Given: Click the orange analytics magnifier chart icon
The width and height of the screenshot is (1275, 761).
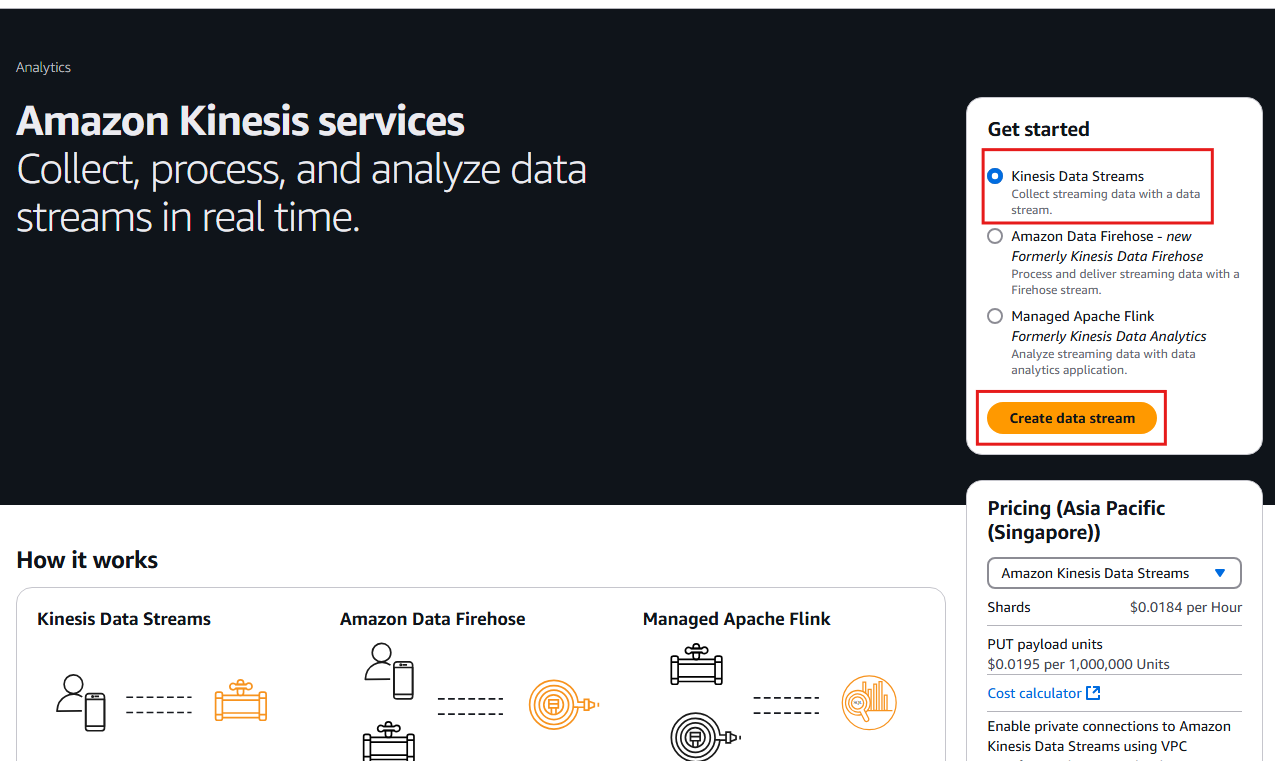Looking at the screenshot, I should tap(869, 703).
